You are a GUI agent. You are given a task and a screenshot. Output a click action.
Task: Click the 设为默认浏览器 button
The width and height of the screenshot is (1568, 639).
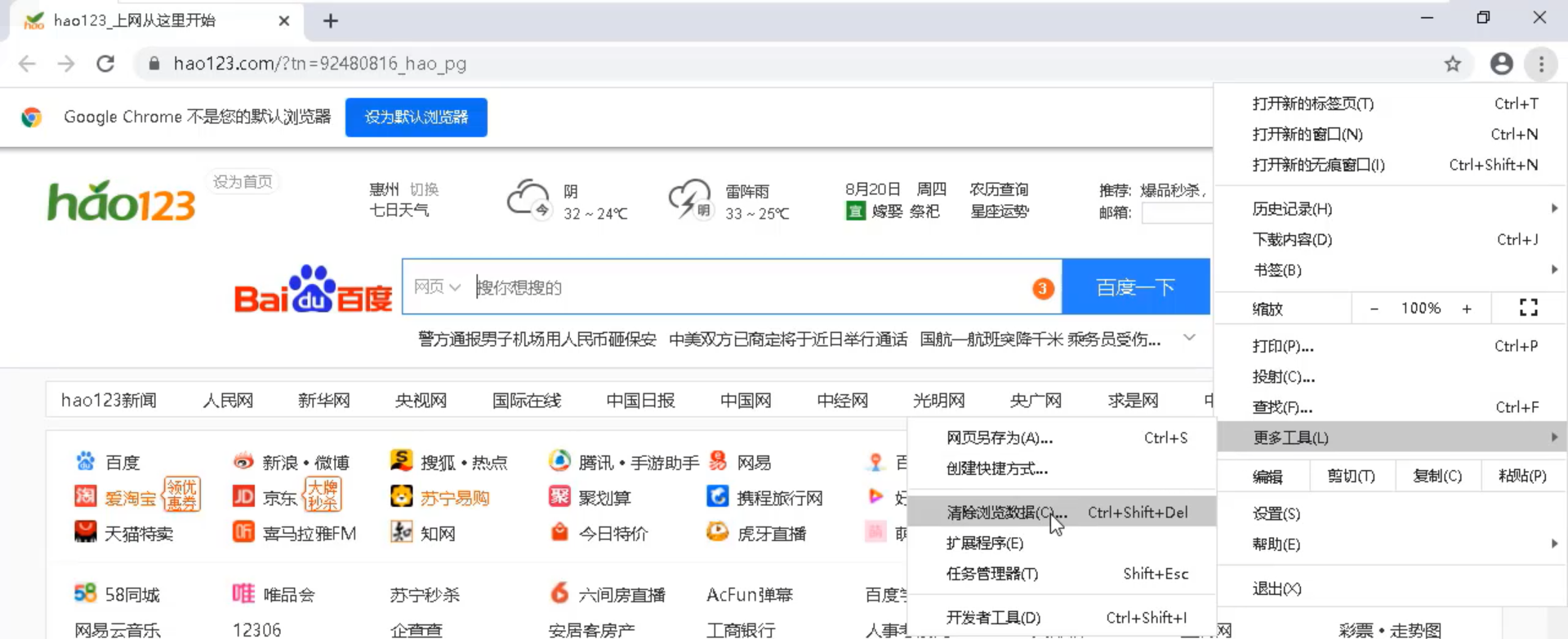tap(416, 118)
